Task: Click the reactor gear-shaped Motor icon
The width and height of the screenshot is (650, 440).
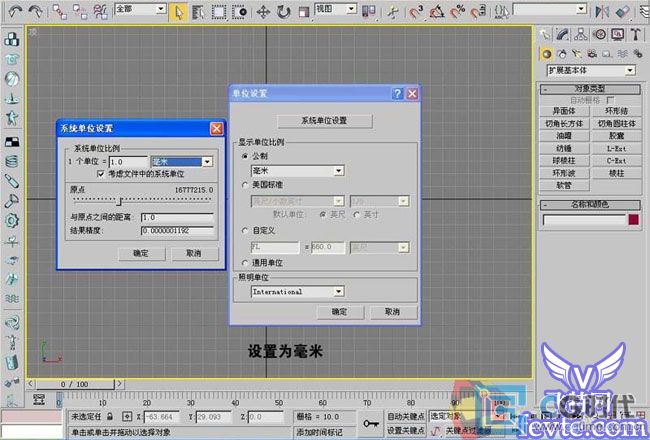Action: click(x=12, y=221)
